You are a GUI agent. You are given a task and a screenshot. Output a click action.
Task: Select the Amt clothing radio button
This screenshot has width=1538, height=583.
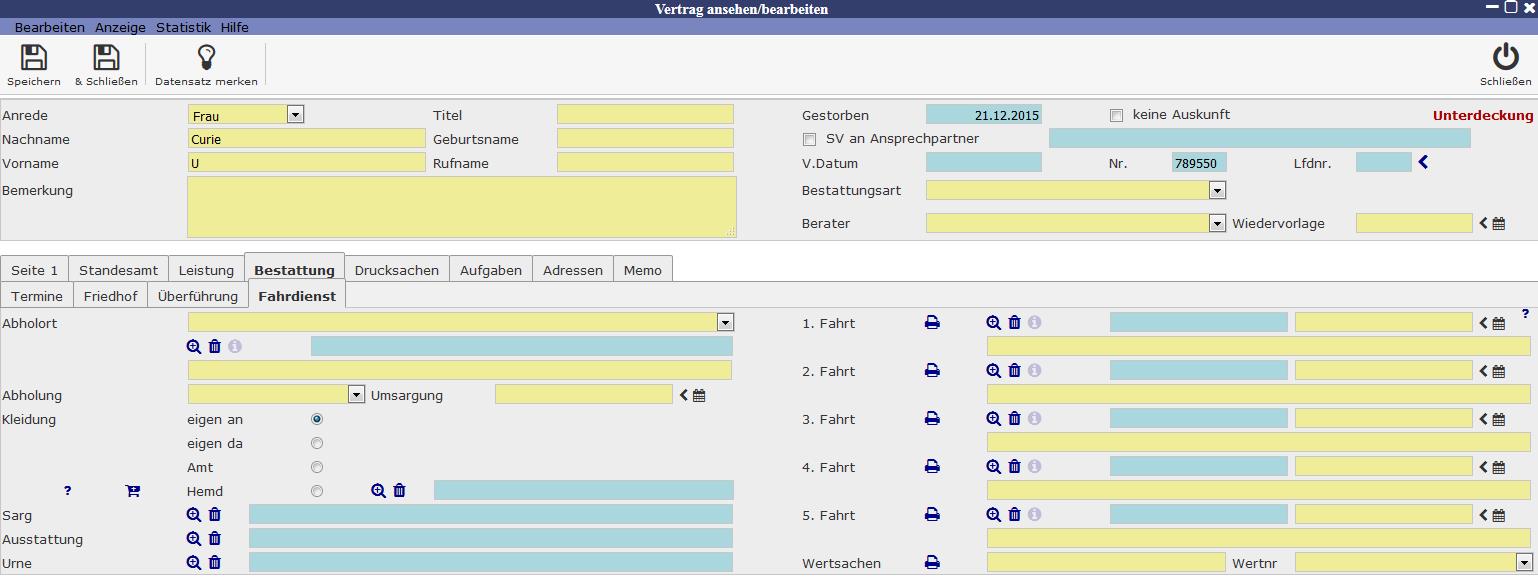(x=317, y=467)
